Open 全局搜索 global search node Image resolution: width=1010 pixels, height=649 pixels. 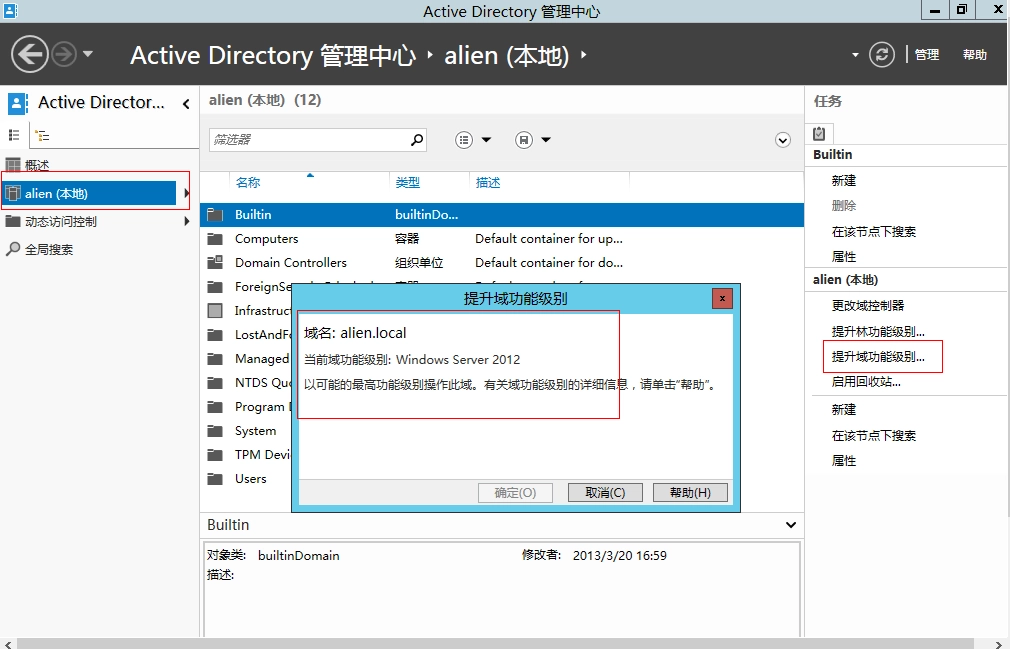(48, 249)
